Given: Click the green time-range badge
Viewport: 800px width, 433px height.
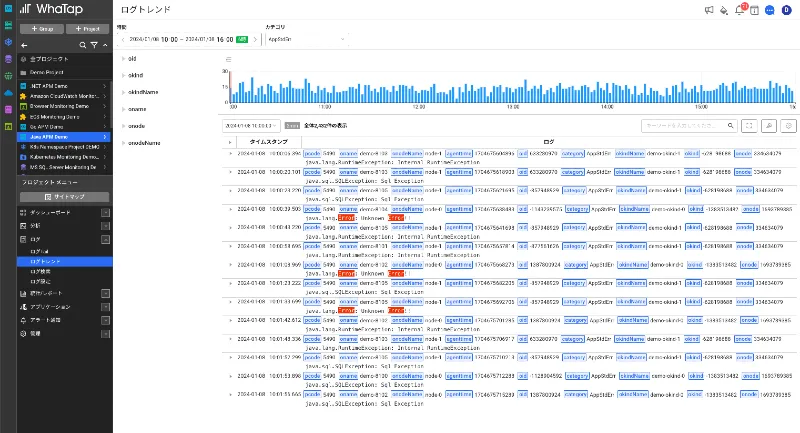Looking at the screenshot, I should click(x=242, y=39).
